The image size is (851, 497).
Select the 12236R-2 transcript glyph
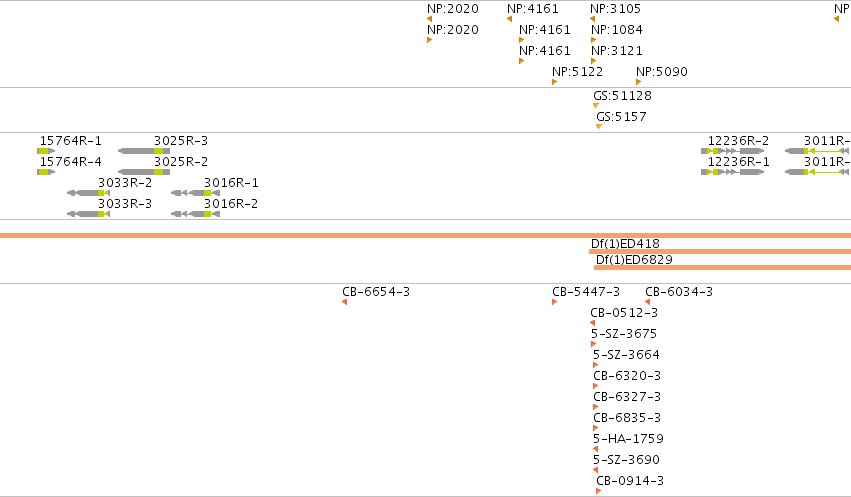pyautogui.click(x=733, y=151)
